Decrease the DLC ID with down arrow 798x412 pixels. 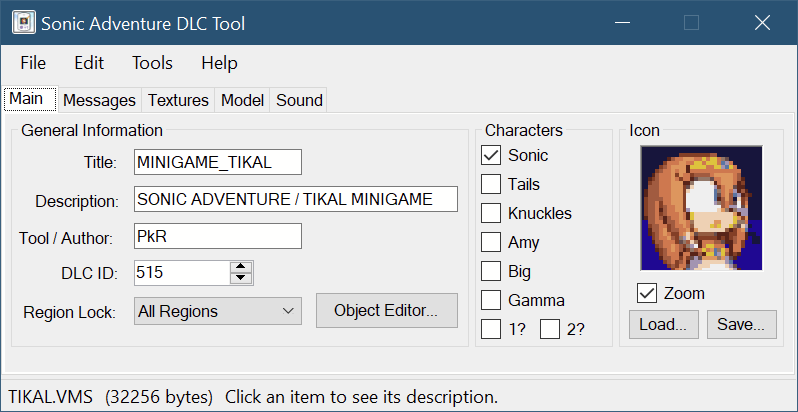click(x=241, y=279)
